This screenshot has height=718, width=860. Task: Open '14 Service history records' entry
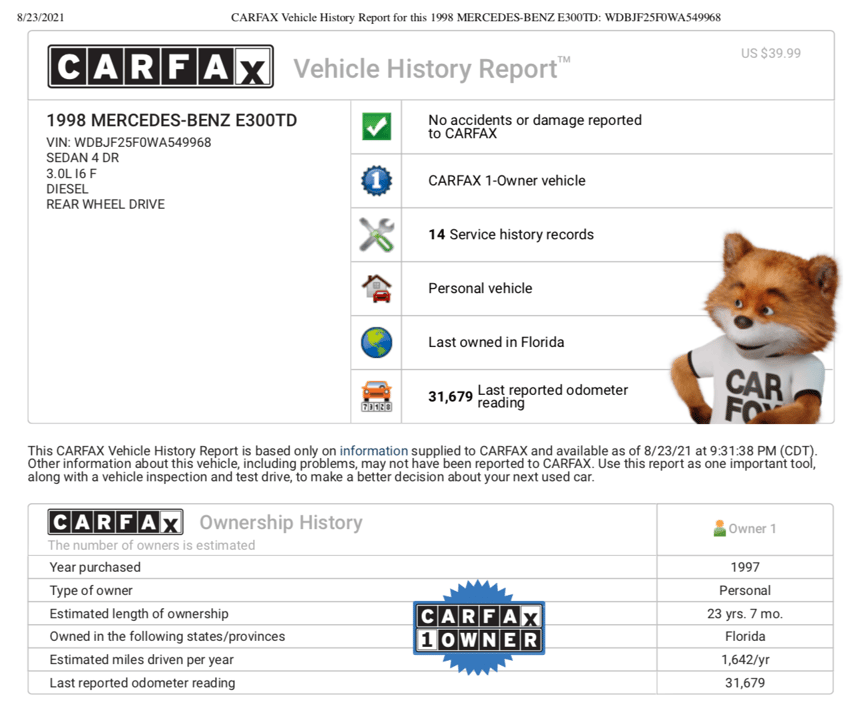pos(510,235)
